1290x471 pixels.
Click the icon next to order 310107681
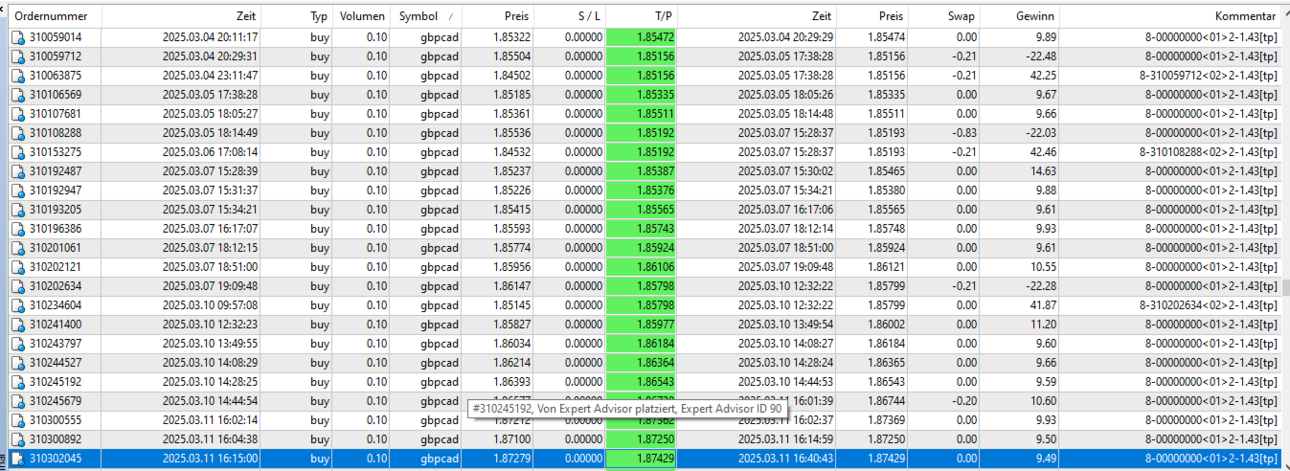(x=18, y=114)
